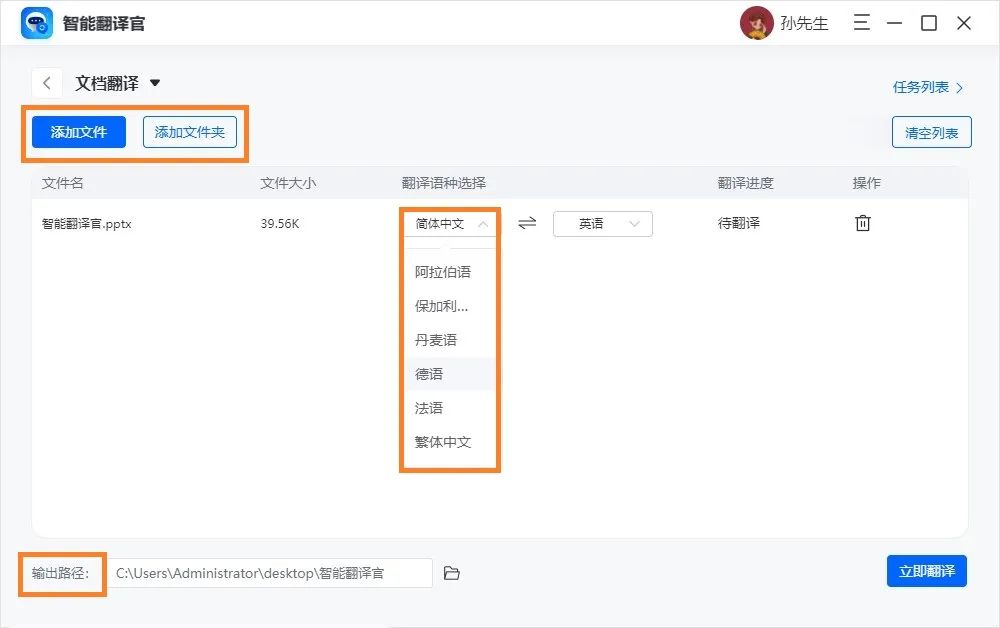Open the 孙先生 user avatar

pyautogui.click(x=756, y=22)
